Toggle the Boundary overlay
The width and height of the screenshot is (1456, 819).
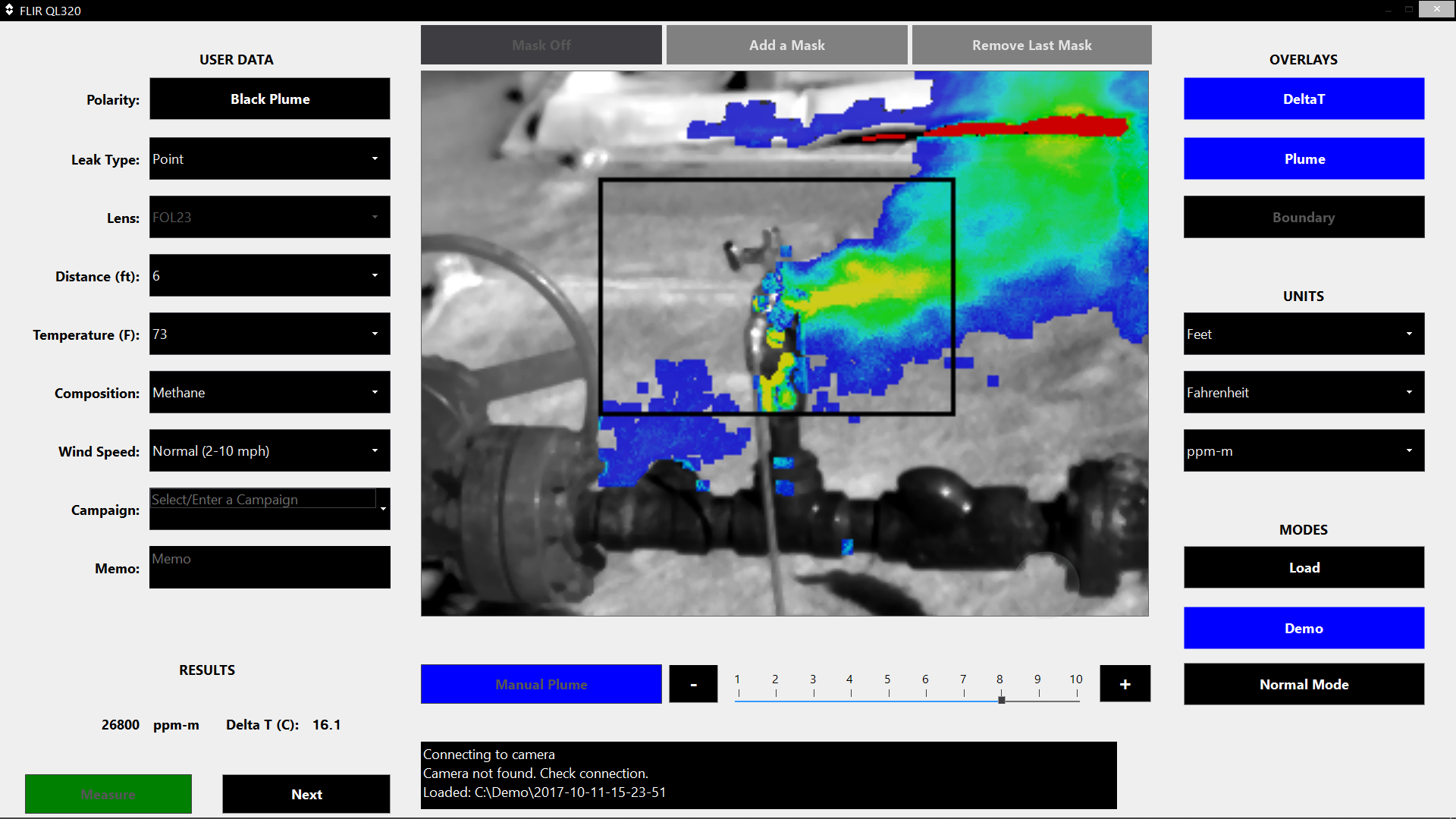tap(1304, 218)
